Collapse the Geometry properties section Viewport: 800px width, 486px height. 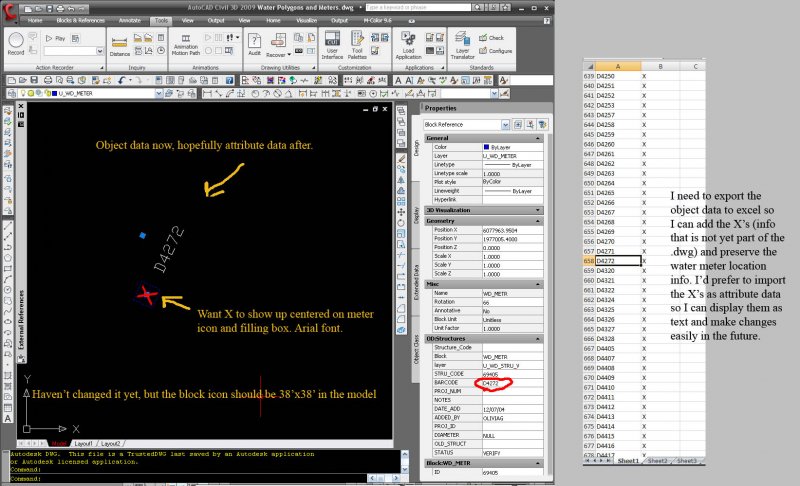point(537,221)
